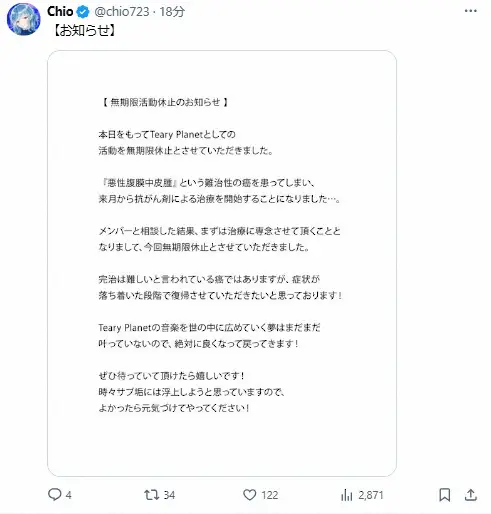Screen dimensions: 491x514
Task: Bookmark this post
Action: 445,495
